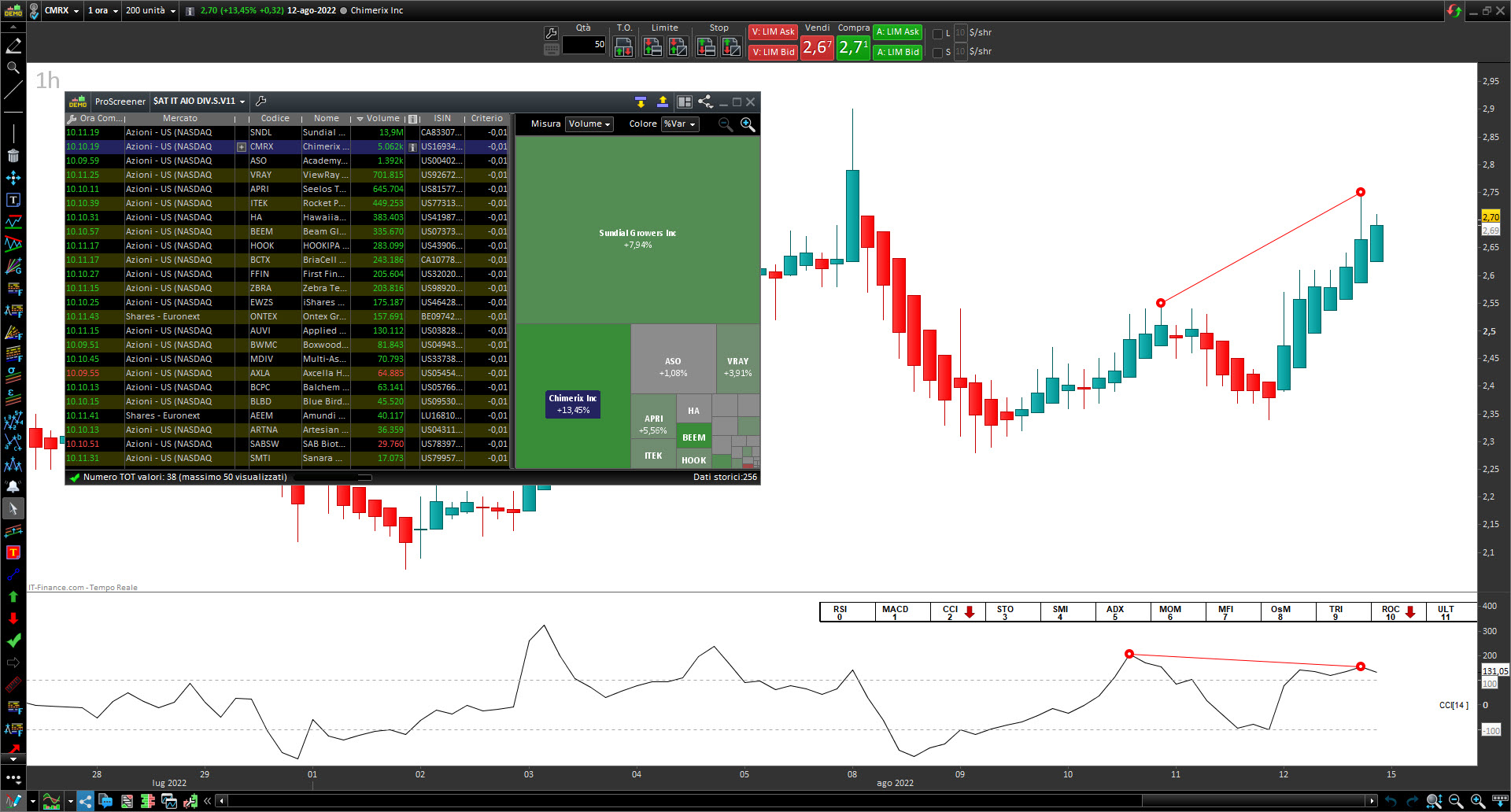
Task: Click ProScreener share icon
Action: click(705, 101)
